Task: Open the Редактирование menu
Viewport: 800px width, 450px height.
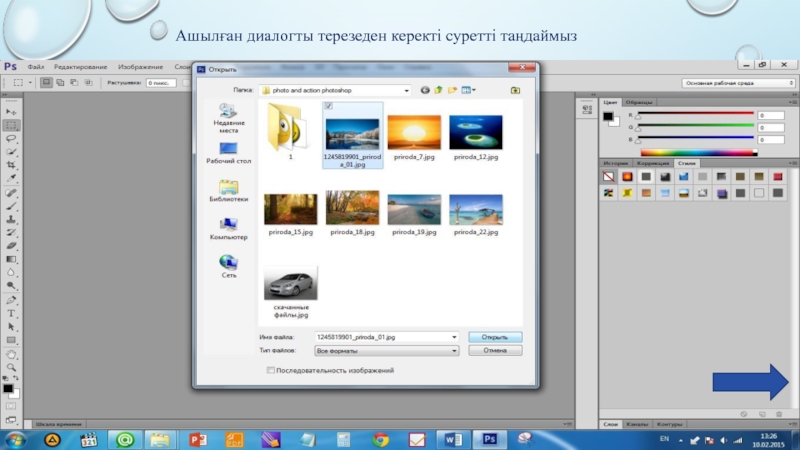Action: 79,66
